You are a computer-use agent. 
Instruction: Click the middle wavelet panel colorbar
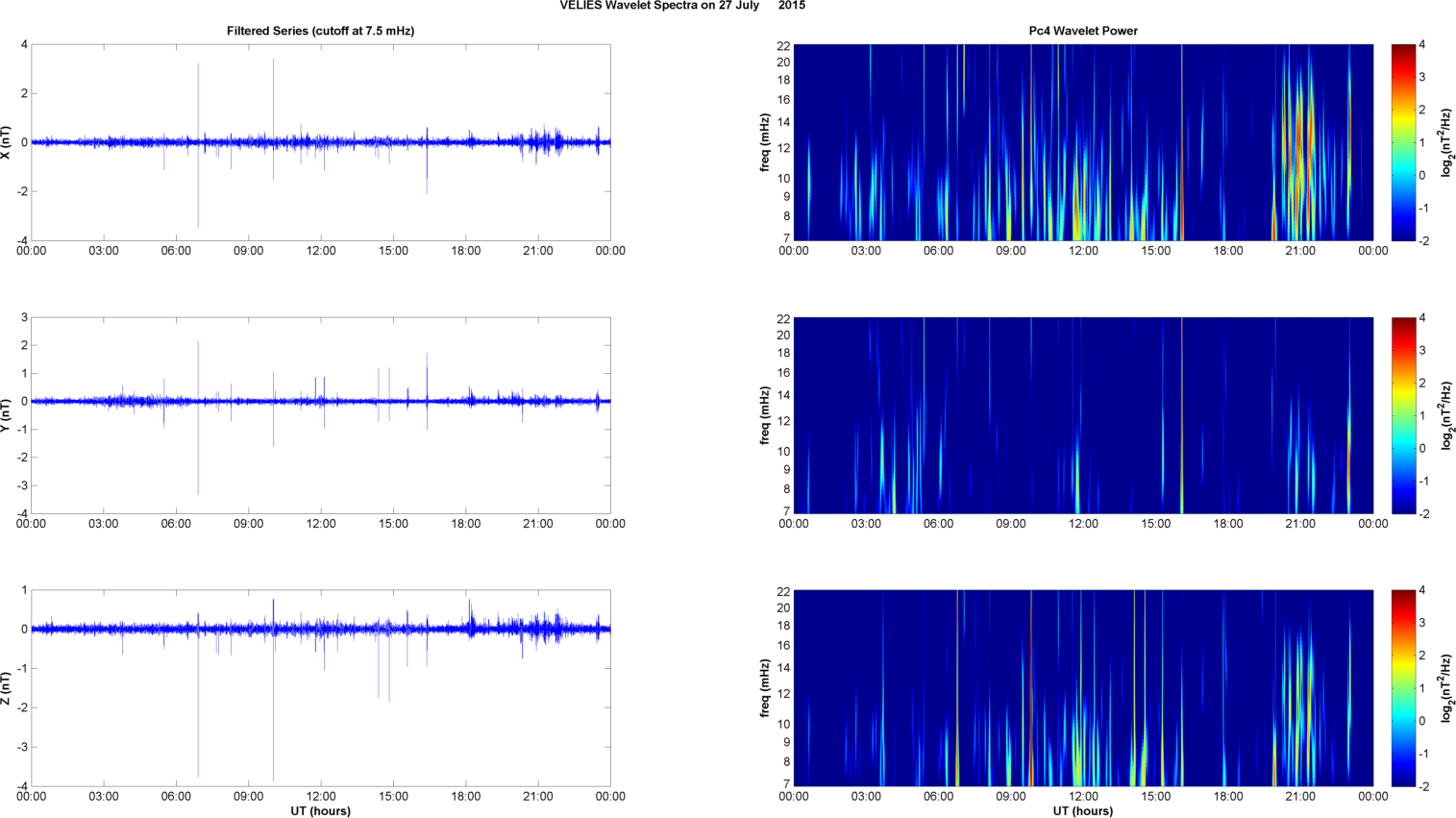coord(1403,415)
